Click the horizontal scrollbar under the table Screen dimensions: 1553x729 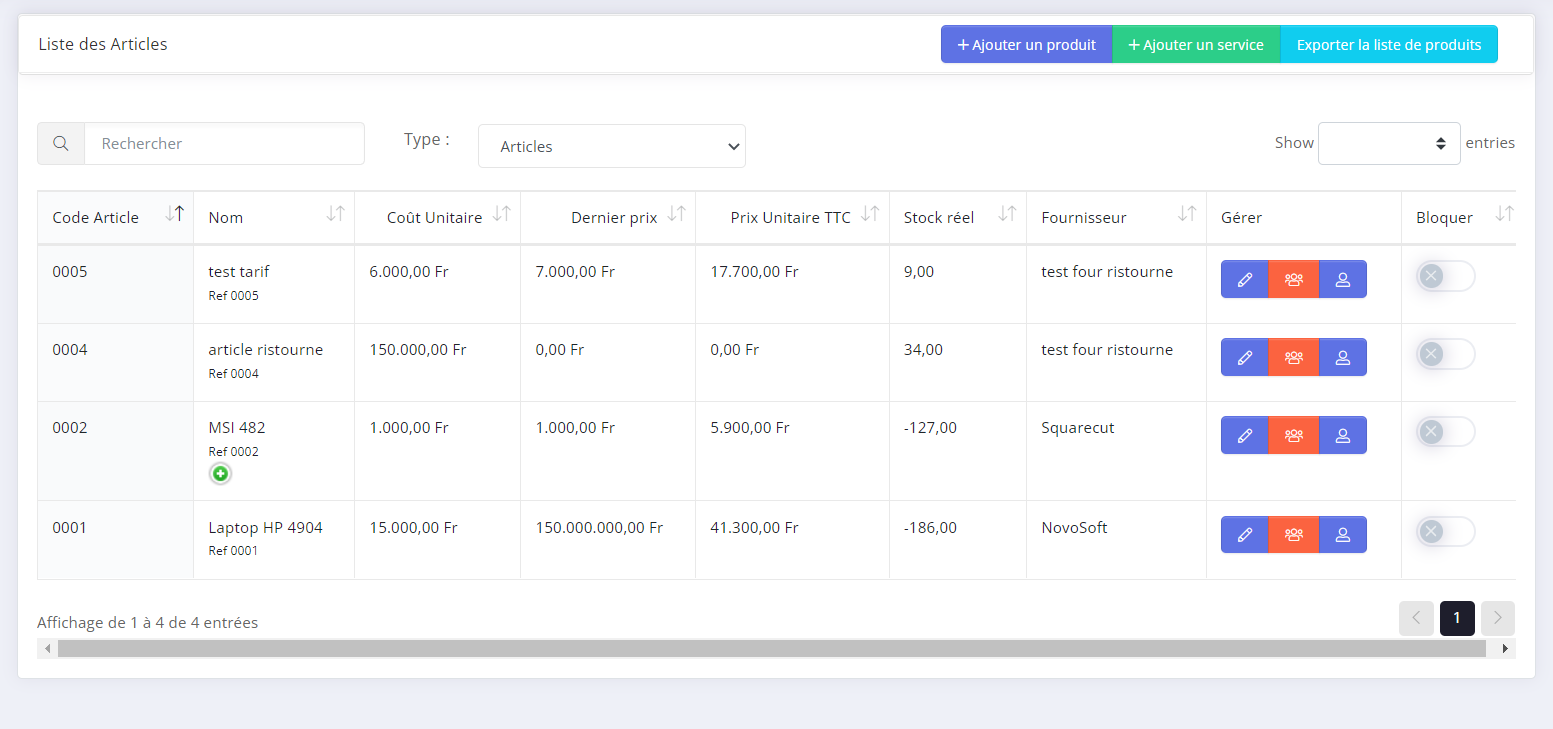[x=770, y=649]
